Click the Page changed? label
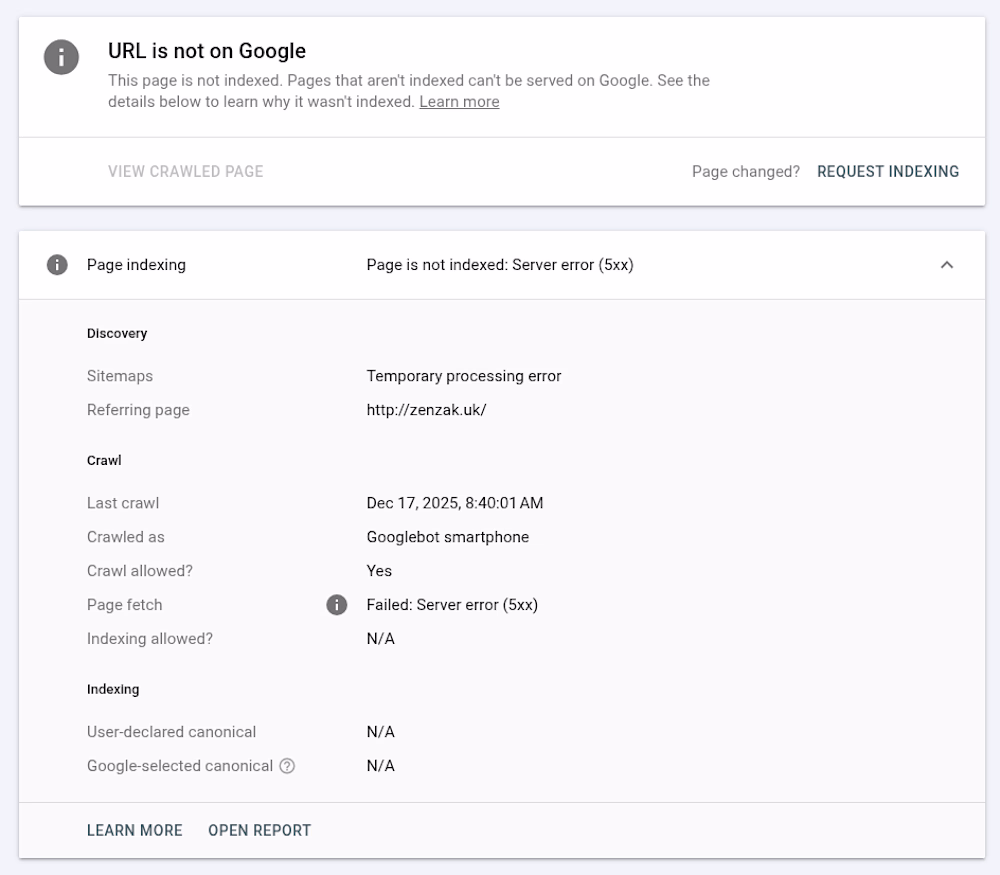This screenshot has height=875, width=1000. tap(745, 172)
